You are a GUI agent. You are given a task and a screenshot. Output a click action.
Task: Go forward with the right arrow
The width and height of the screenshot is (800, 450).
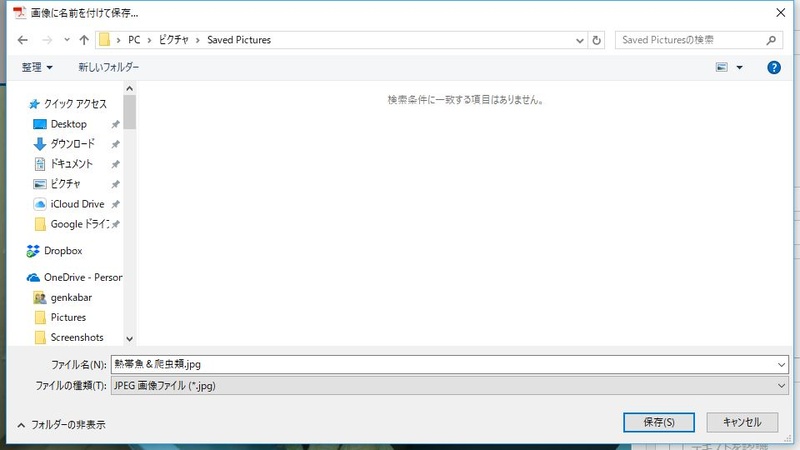point(47,40)
